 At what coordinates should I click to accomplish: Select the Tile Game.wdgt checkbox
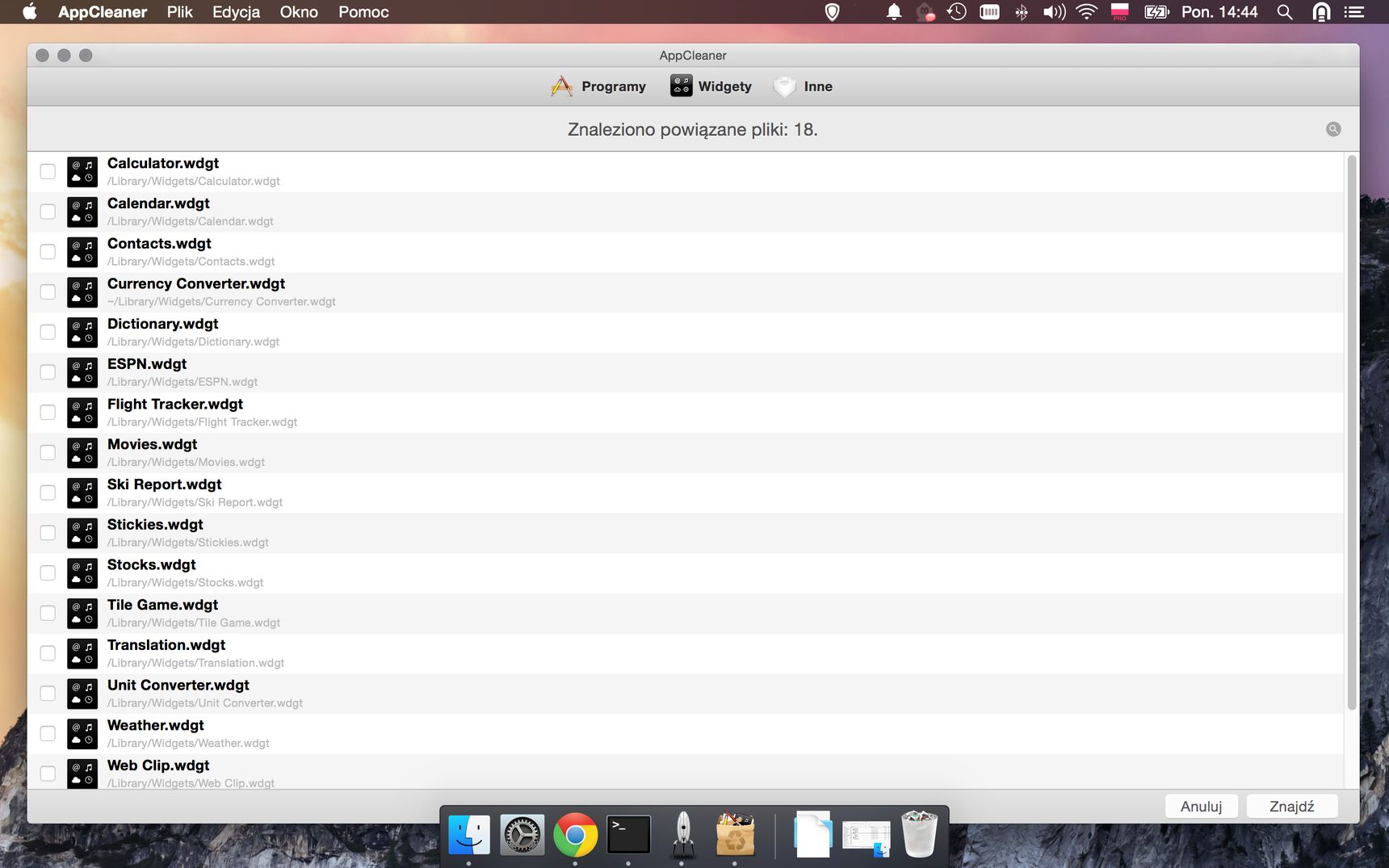[48, 613]
